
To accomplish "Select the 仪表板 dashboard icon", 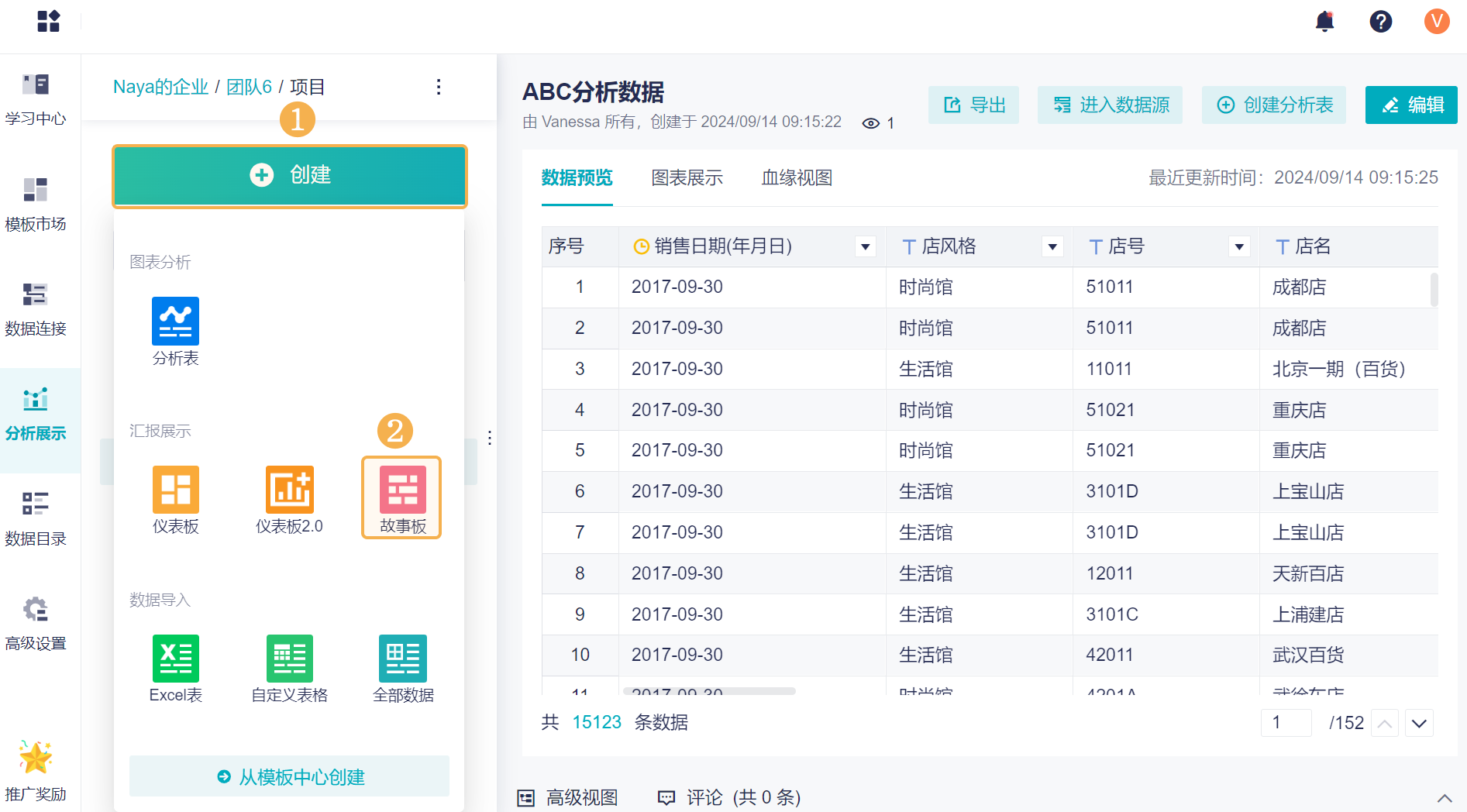I will [x=175, y=490].
